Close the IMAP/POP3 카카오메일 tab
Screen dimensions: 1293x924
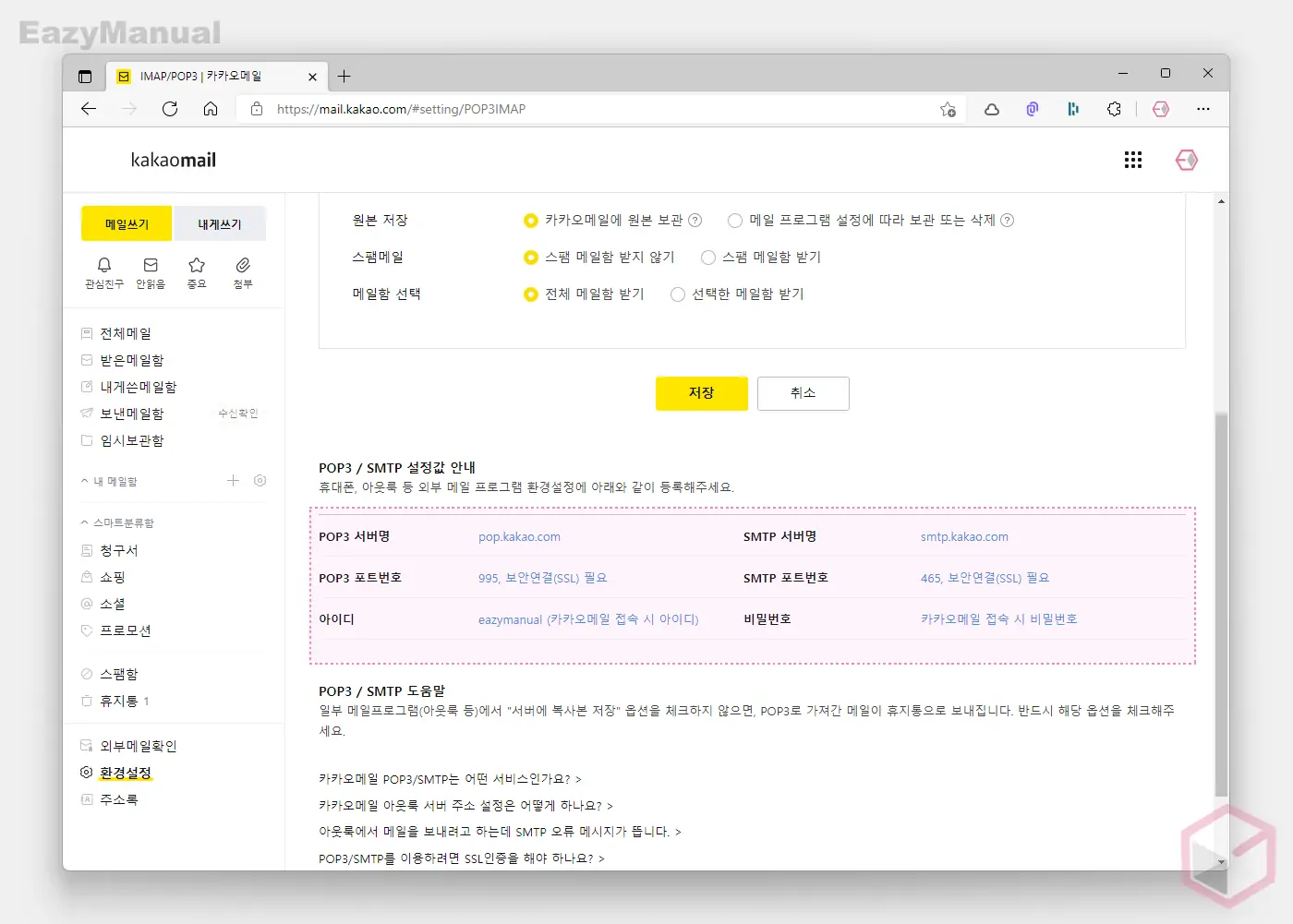pos(312,77)
